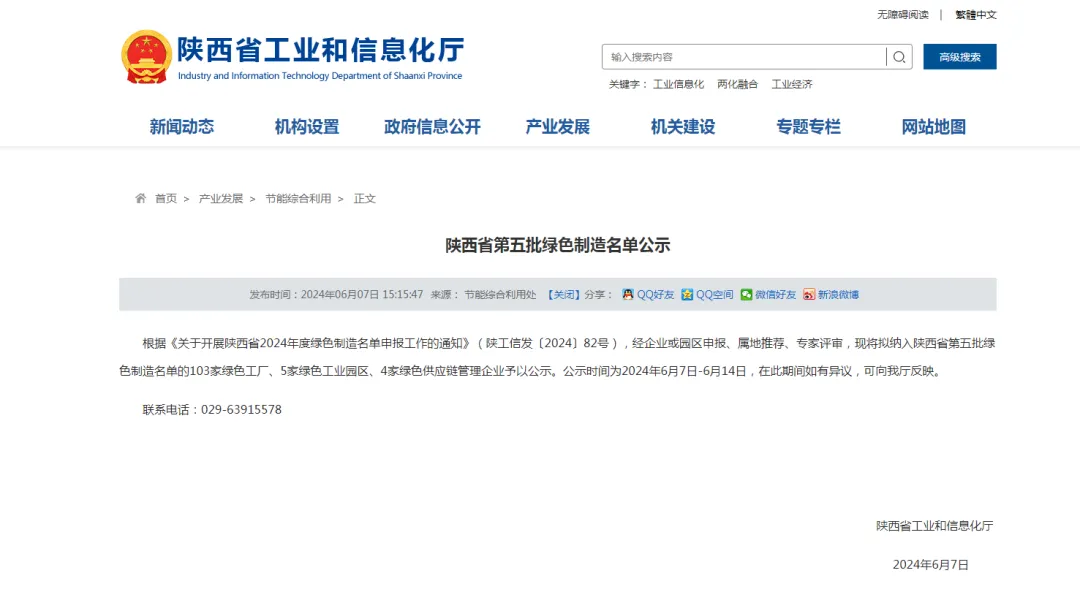The image size is (1080, 603).
Task: Enable 无障碍阅读 accessibility mode
Action: (901, 14)
